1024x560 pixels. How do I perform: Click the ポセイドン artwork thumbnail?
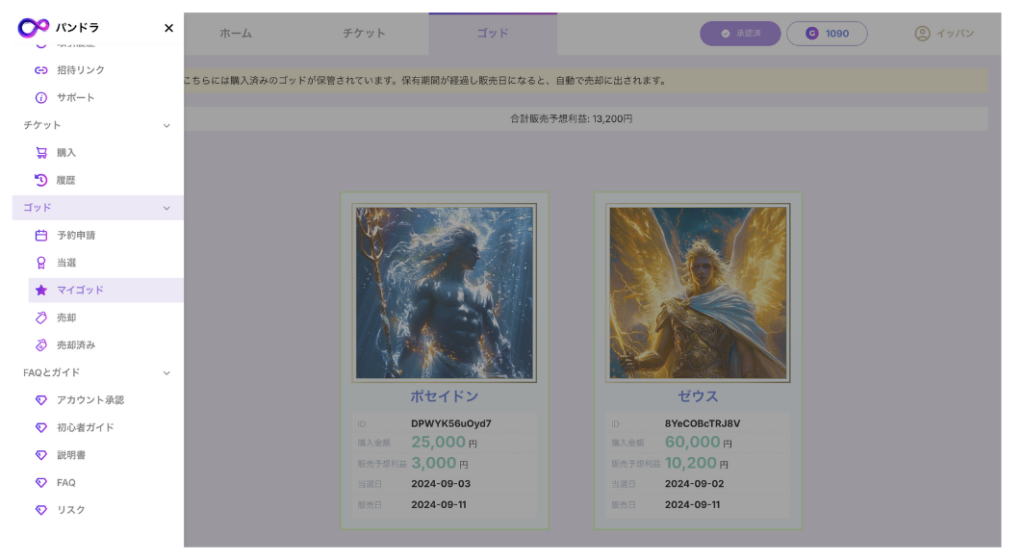tap(444, 292)
